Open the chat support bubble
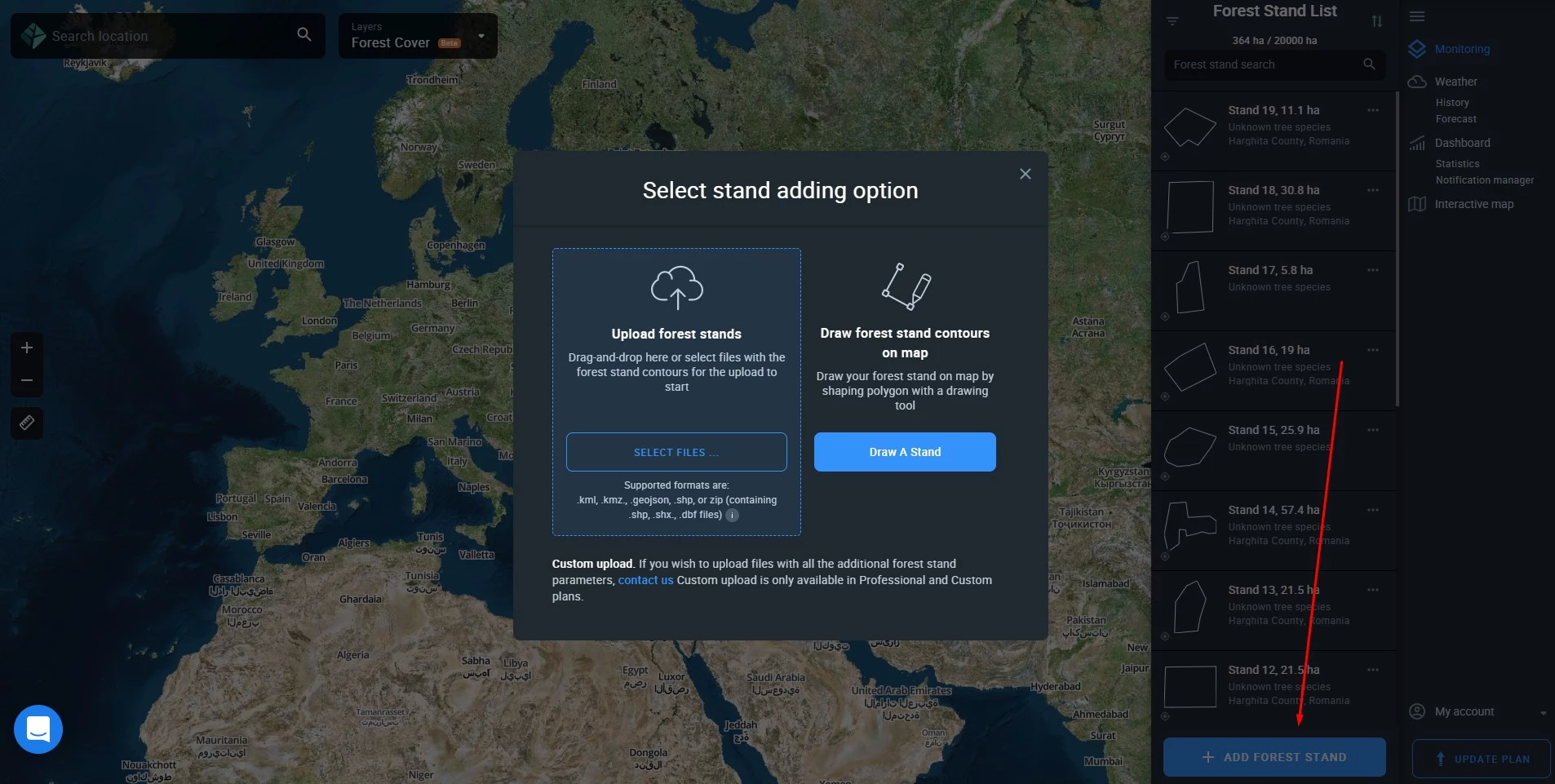 (x=38, y=729)
